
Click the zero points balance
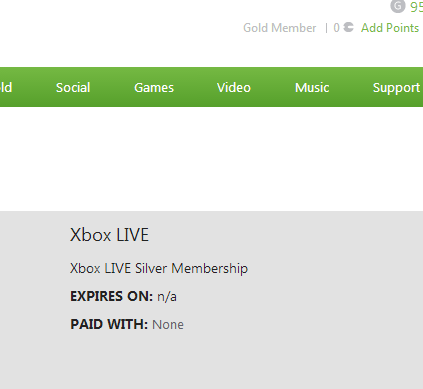click(x=336, y=28)
